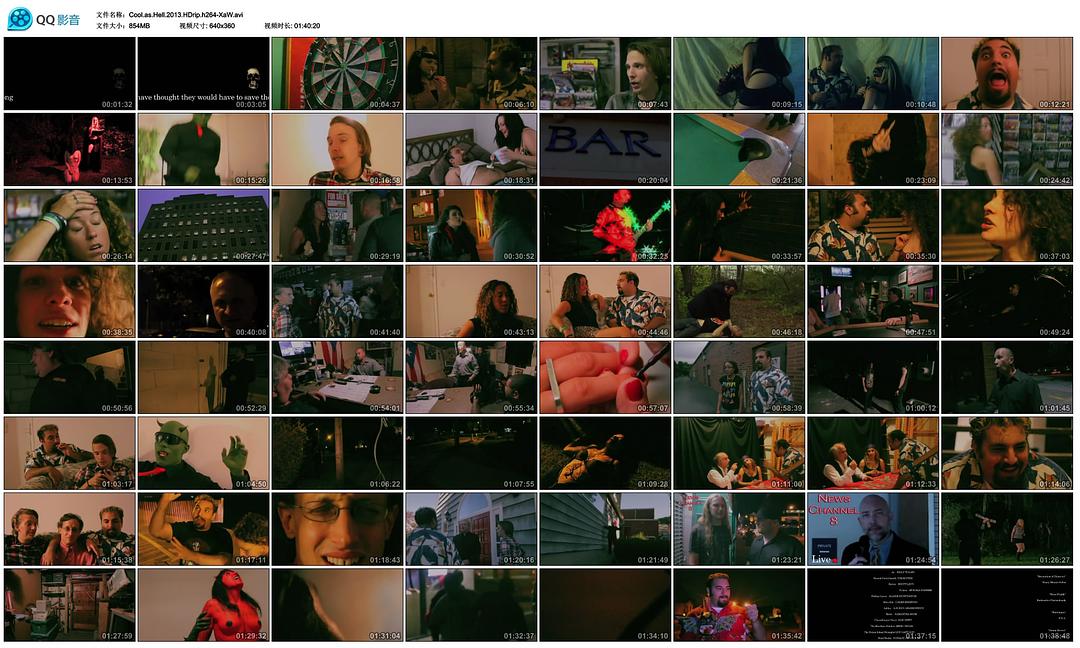
Task: Open the dartboard thumbnail at 00:04:37
Action: (337, 73)
